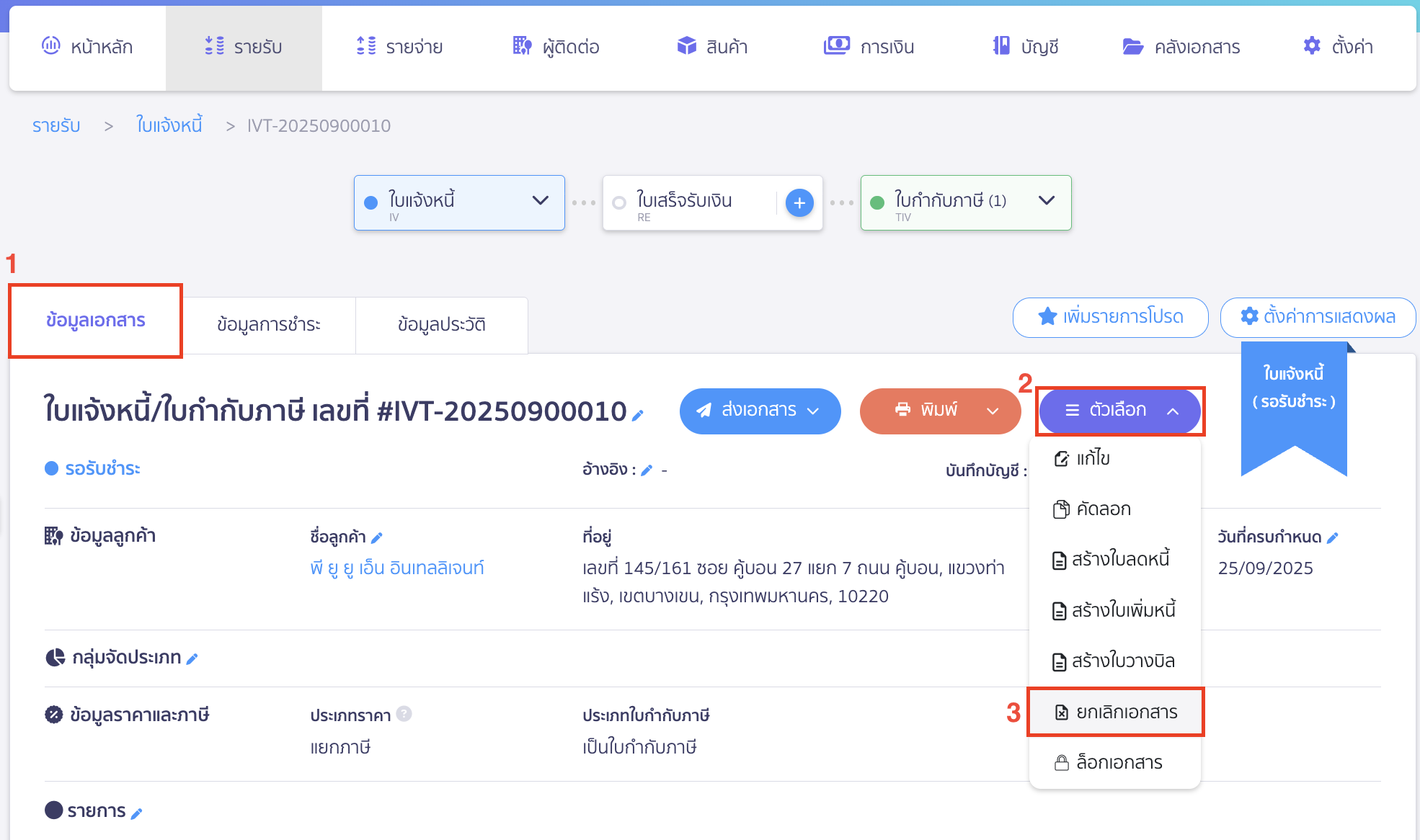1420x840 pixels.
Task: Click pencil icon next to รายการ
Action: point(136,813)
